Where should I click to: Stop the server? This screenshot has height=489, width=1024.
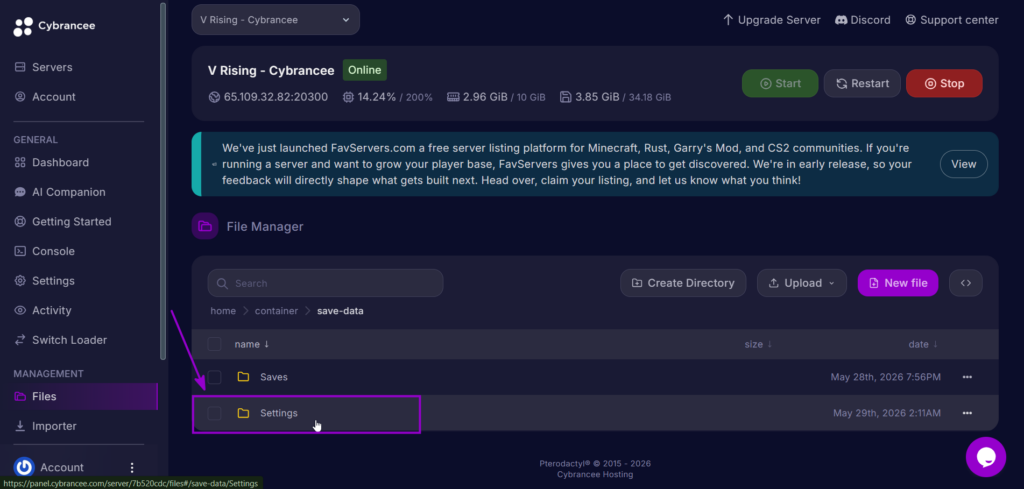[x=944, y=84]
